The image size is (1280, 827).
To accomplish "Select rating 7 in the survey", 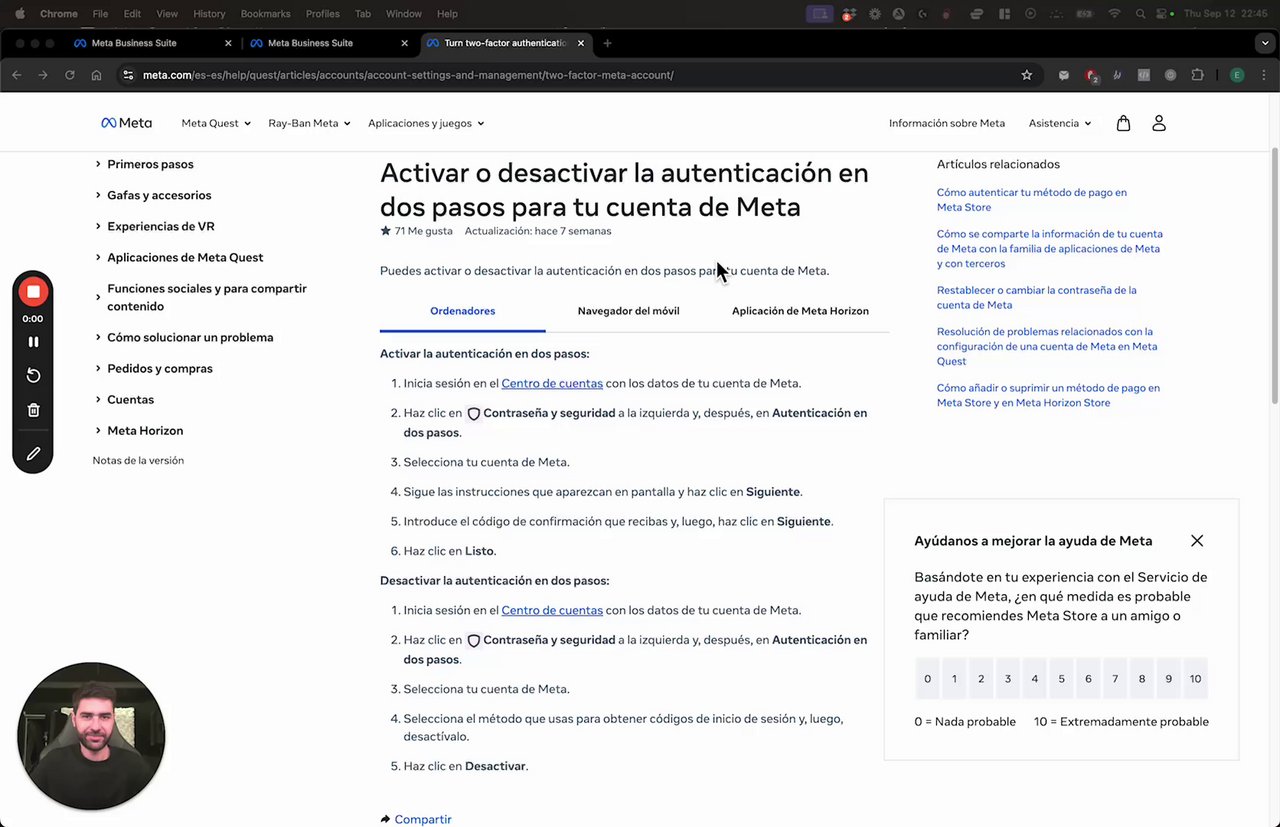I will 1115,679.
